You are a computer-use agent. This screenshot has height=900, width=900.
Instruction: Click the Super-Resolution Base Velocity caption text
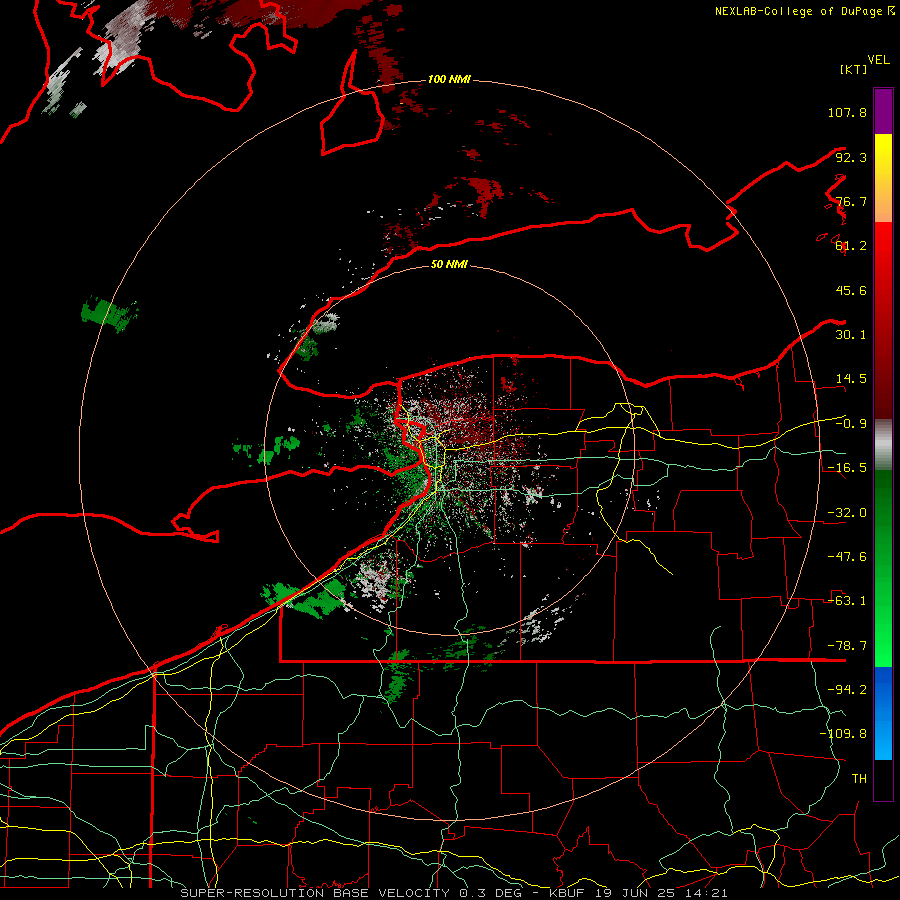(x=454, y=893)
